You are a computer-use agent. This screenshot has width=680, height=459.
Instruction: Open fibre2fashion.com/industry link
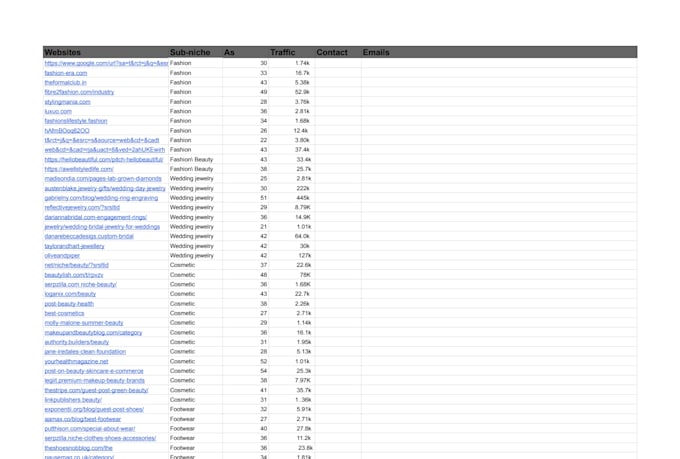click(79, 92)
